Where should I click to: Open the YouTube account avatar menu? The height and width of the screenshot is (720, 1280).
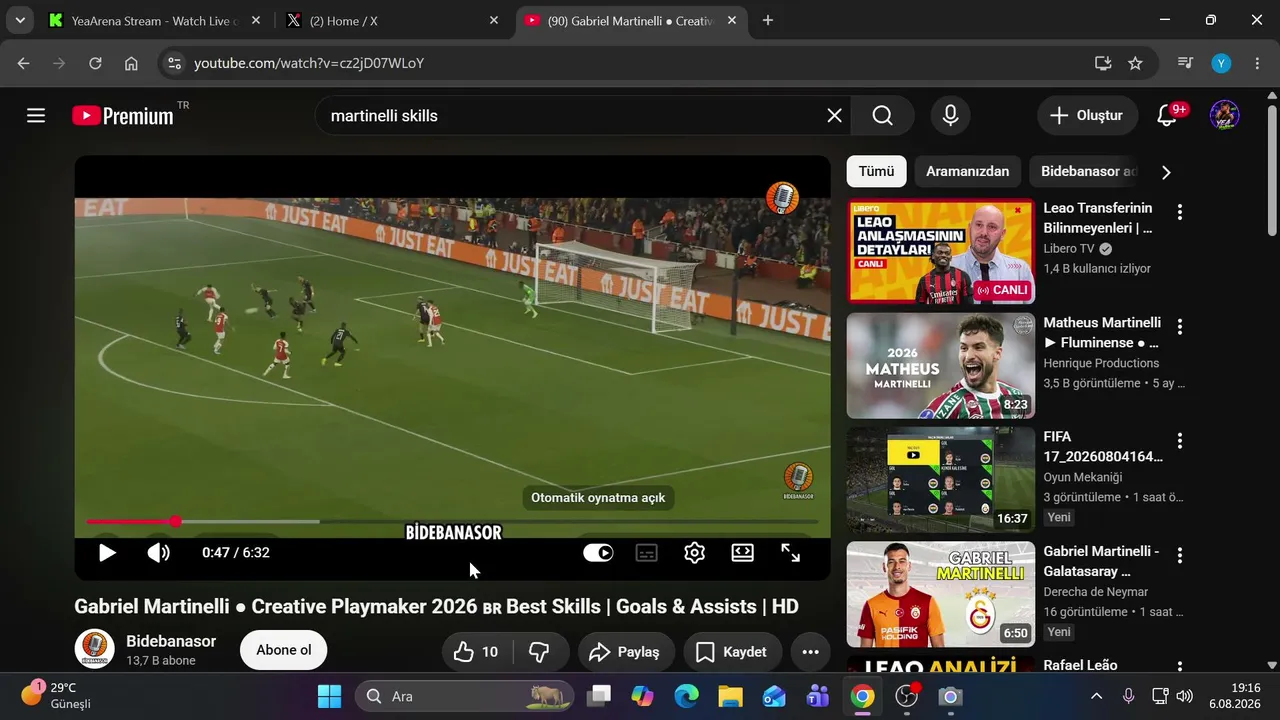coord(1224,116)
